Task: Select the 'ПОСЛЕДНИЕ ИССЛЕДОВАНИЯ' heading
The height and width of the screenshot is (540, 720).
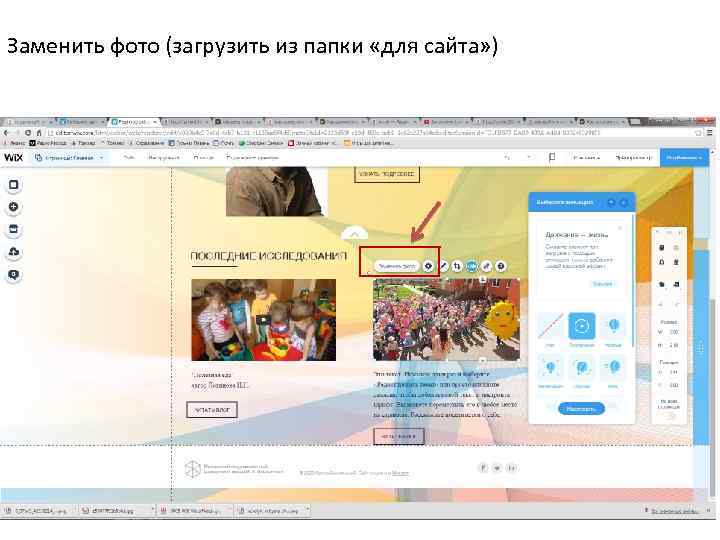Action: 269,256
